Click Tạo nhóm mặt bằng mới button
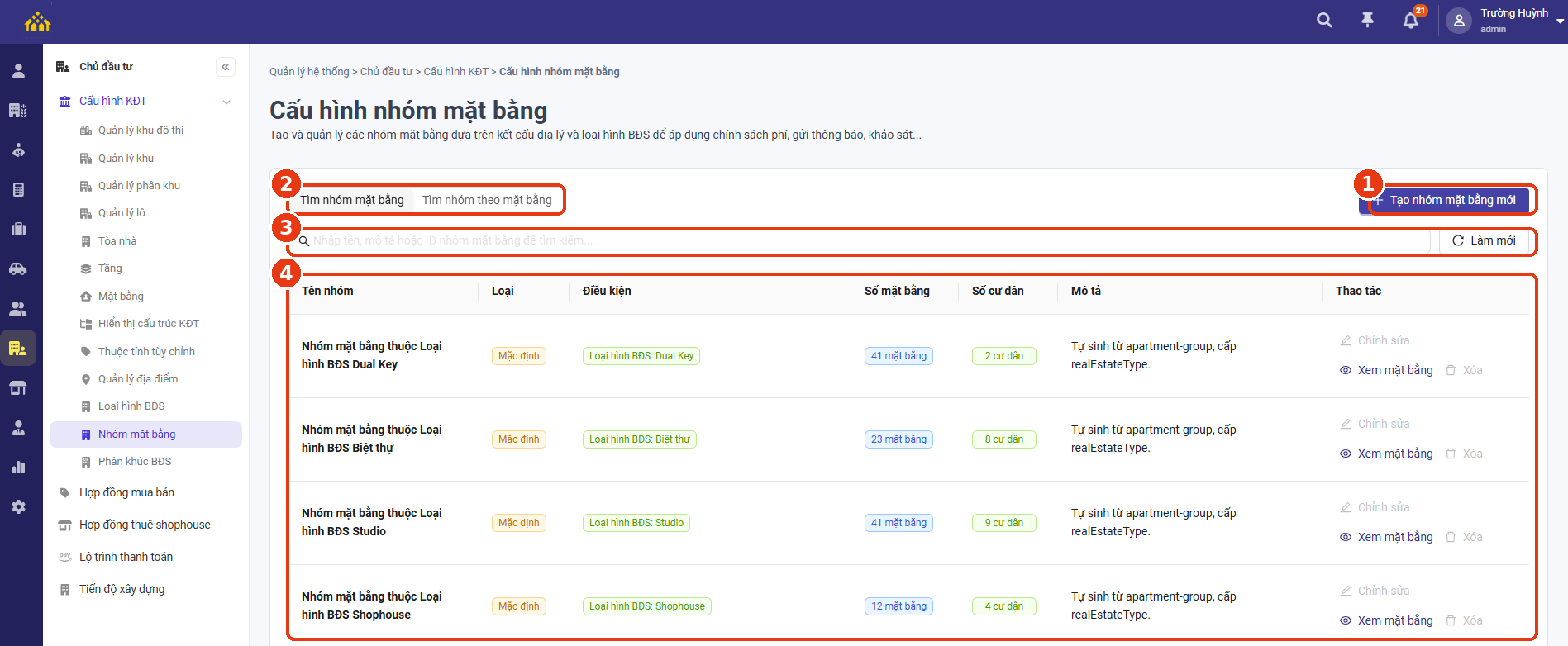Viewport: 1568px width, 646px height. point(1444,200)
